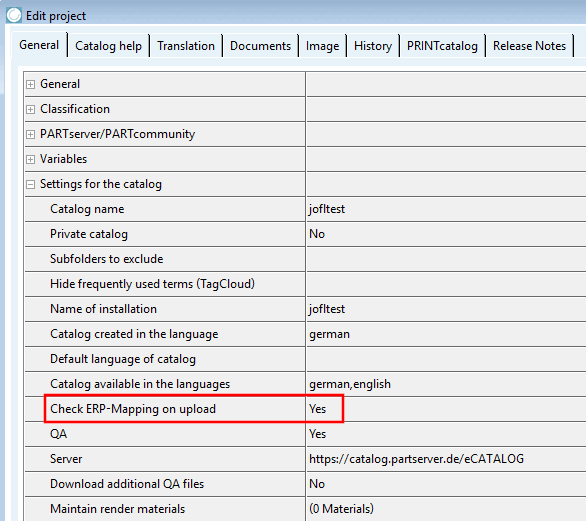Screen dimensions: 586x521
Task: Open the Image tab
Action: click(x=322, y=46)
